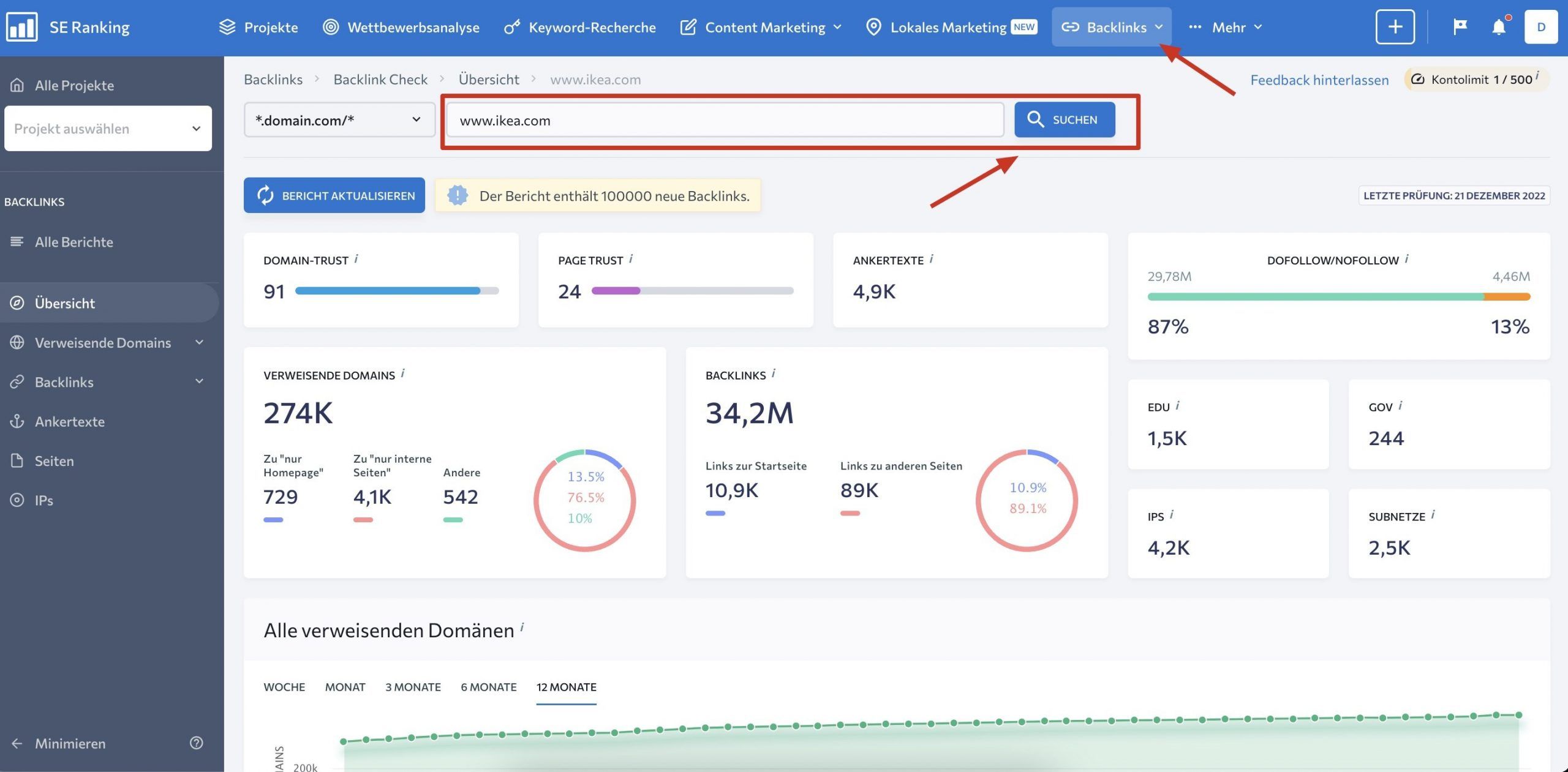Click the help question mark icon
Viewport: 1568px width, 772px height.
(196, 743)
